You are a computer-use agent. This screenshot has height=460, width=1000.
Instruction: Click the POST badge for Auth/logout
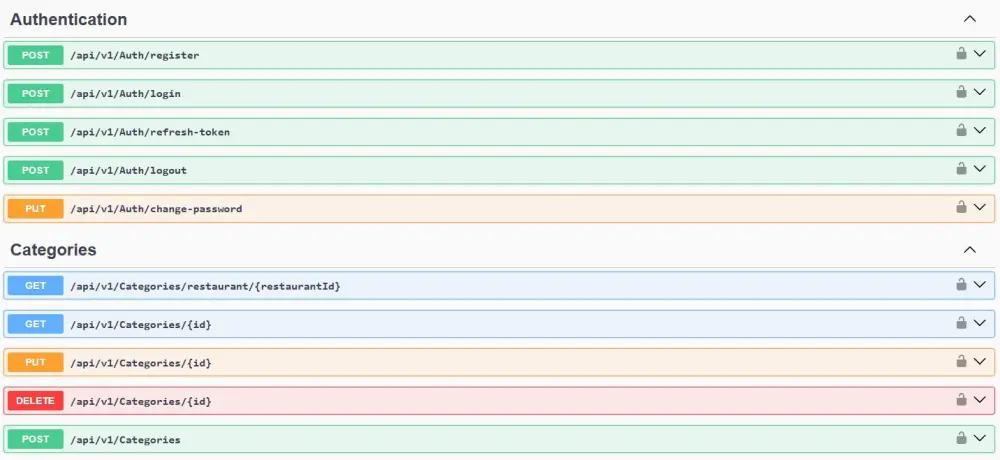[36, 170]
